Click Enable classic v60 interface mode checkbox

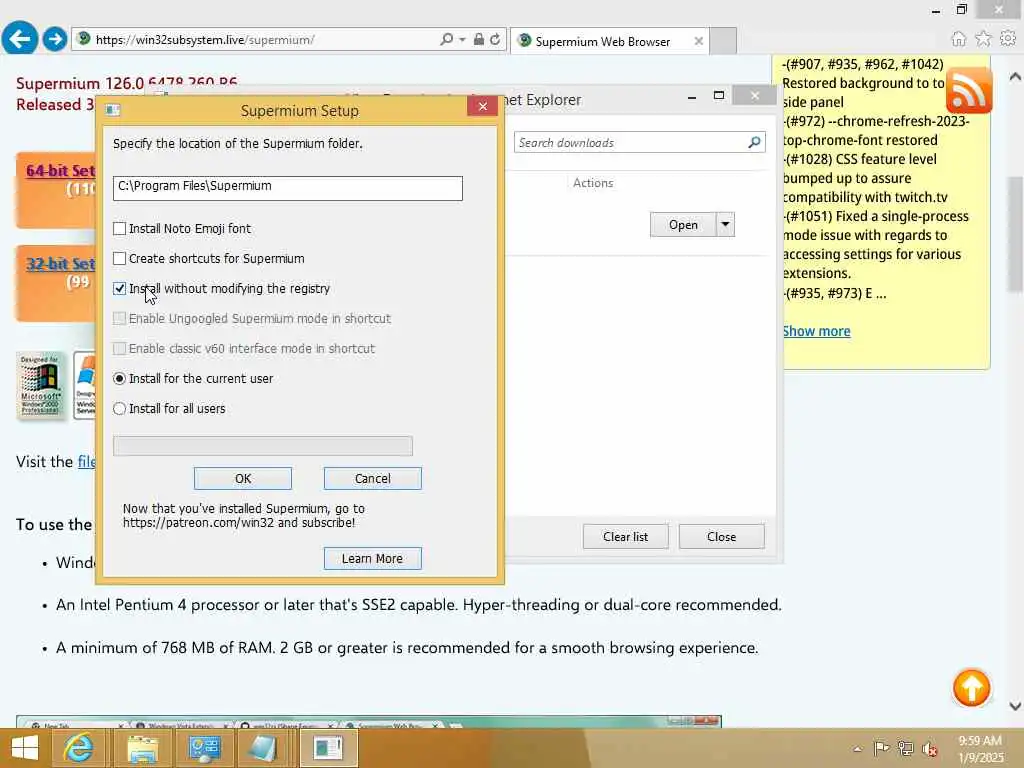point(120,349)
